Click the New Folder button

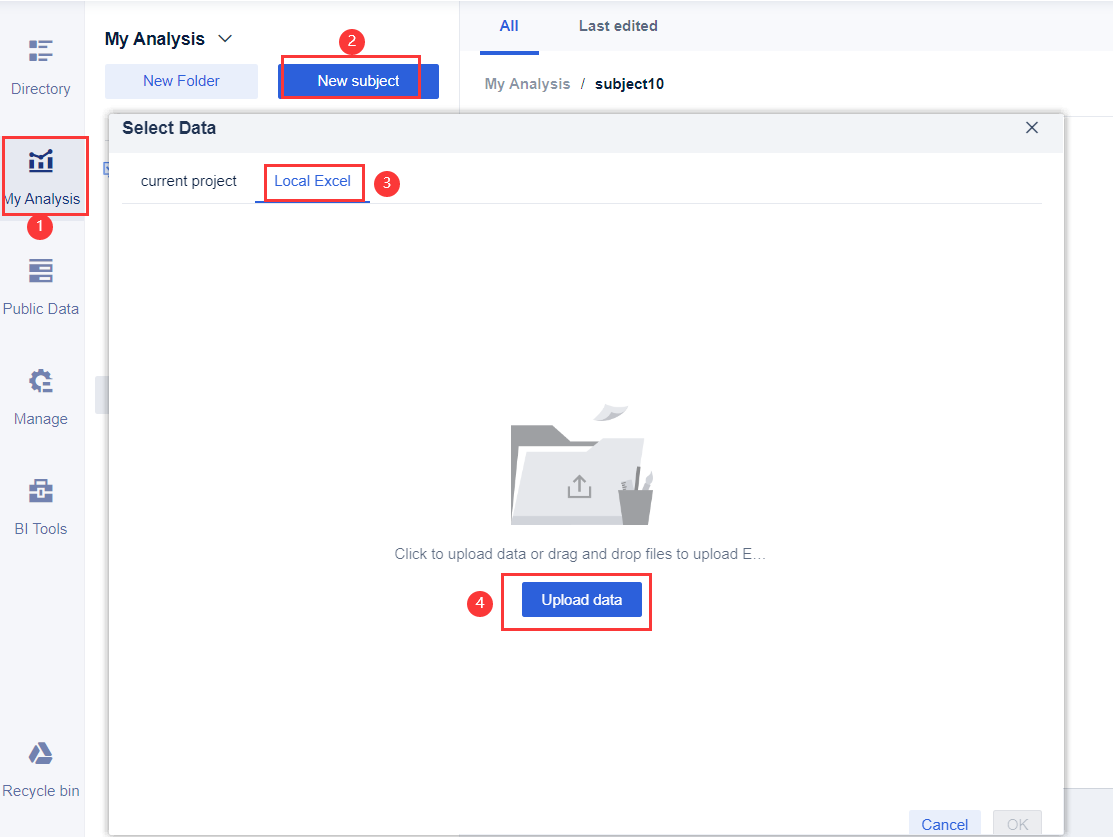click(x=181, y=80)
